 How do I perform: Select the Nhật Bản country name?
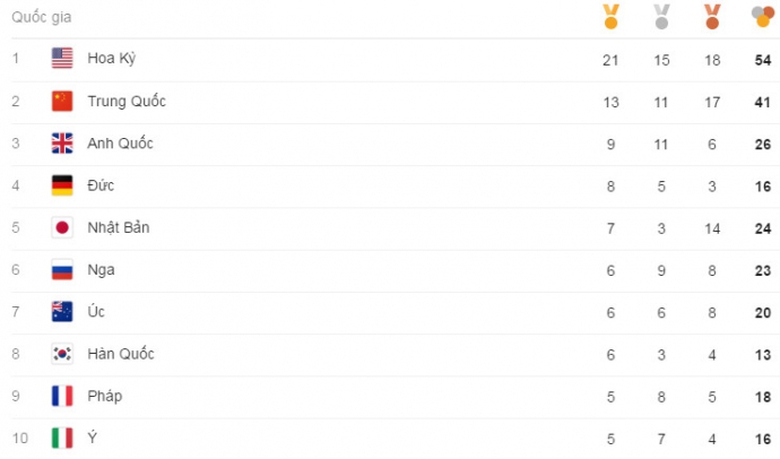pyautogui.click(x=118, y=228)
